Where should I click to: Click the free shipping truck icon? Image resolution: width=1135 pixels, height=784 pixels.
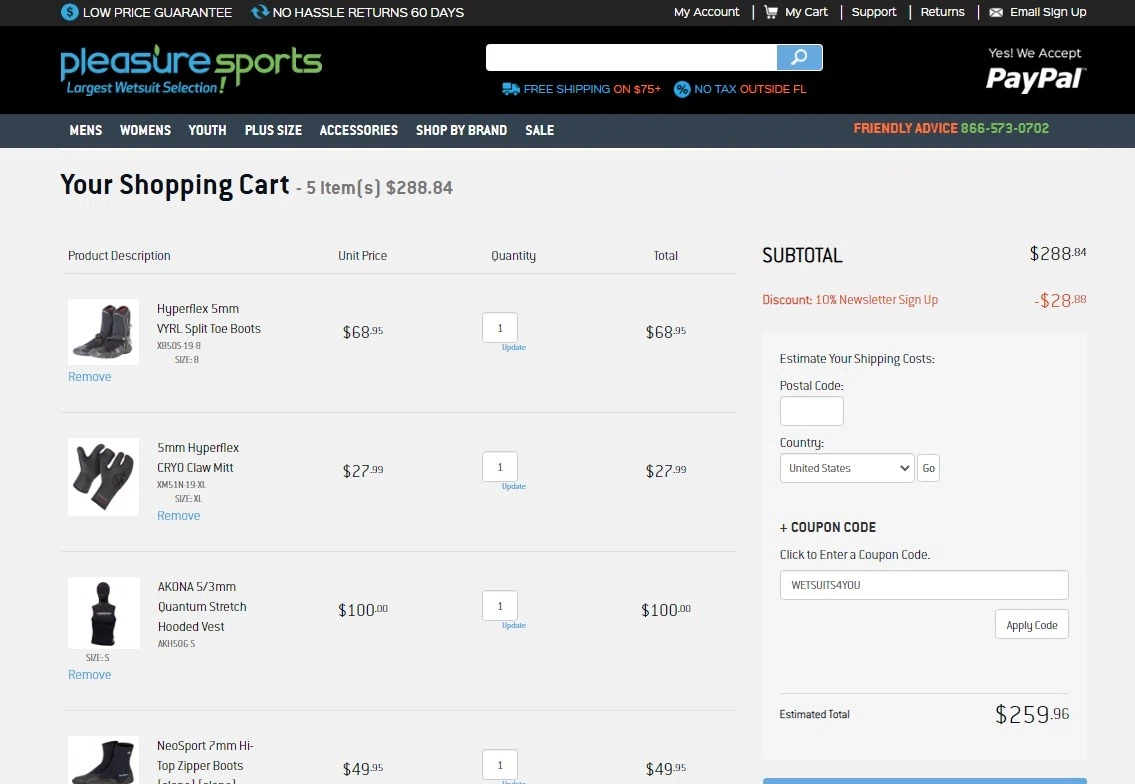point(511,89)
